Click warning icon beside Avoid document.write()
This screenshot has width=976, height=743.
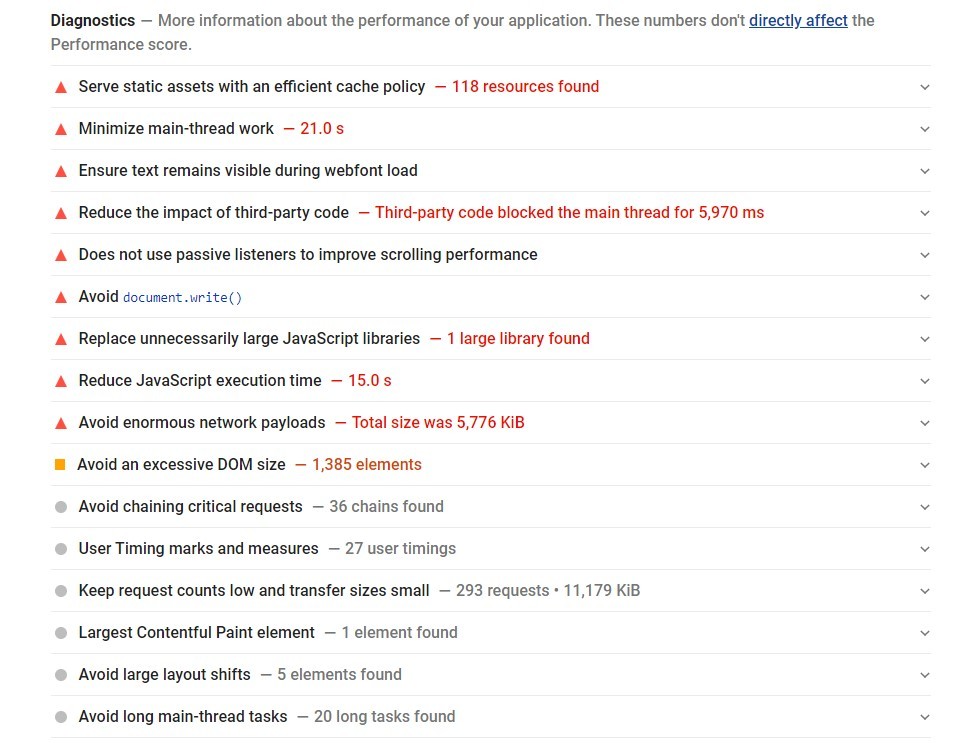[x=61, y=297]
